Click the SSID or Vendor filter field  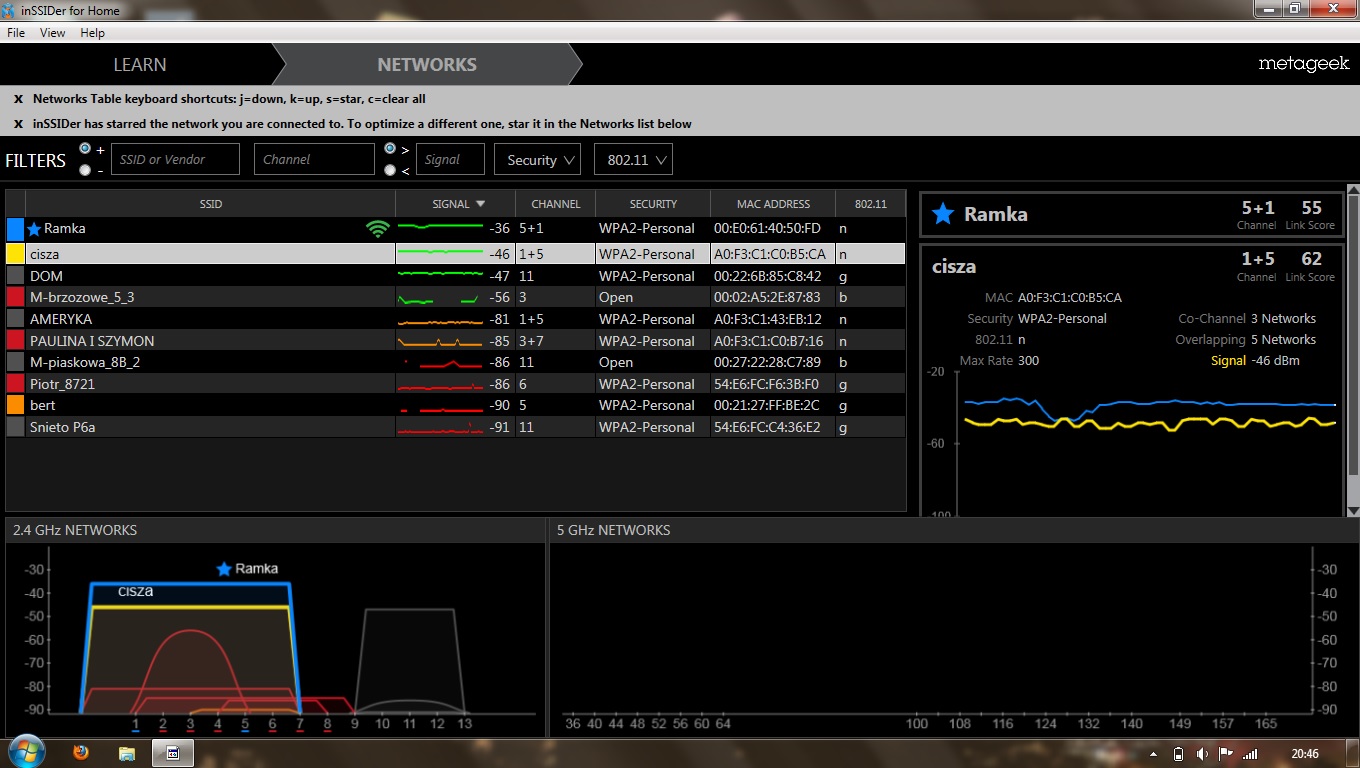175,159
